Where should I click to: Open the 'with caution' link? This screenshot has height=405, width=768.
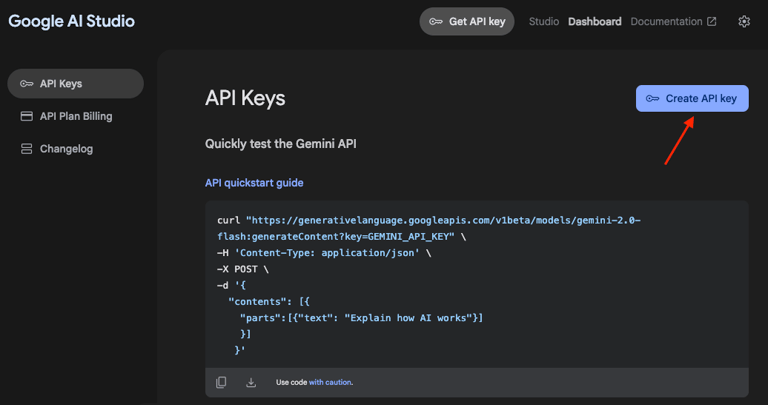(x=330, y=382)
